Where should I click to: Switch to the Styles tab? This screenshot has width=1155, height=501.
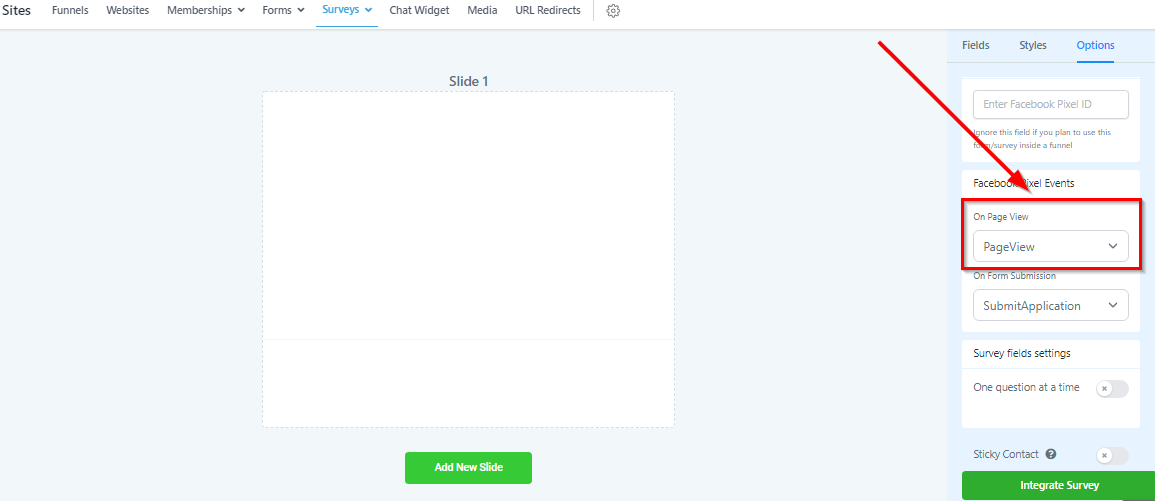click(x=1033, y=45)
